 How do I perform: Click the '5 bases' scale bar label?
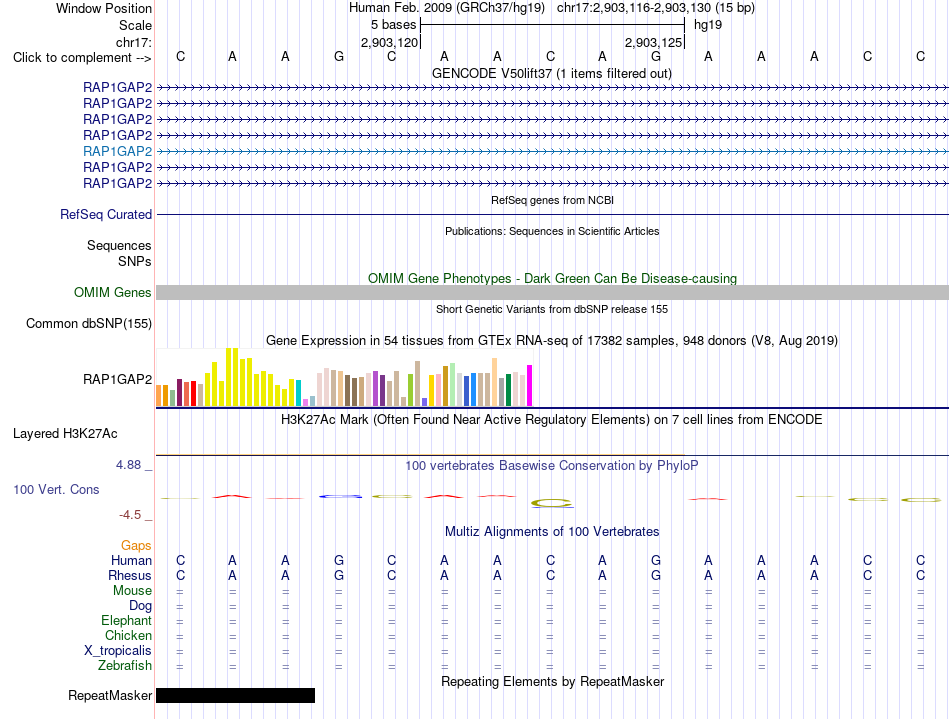(x=394, y=25)
